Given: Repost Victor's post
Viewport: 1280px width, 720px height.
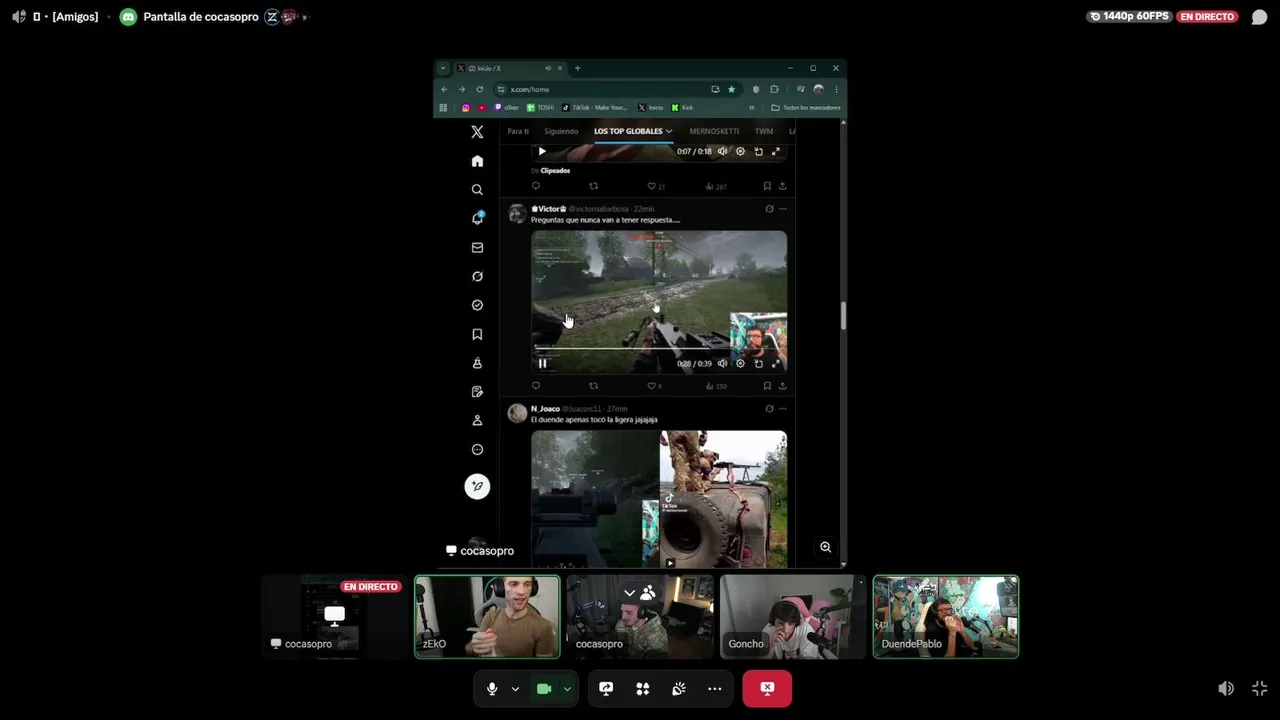Looking at the screenshot, I should tap(593, 386).
